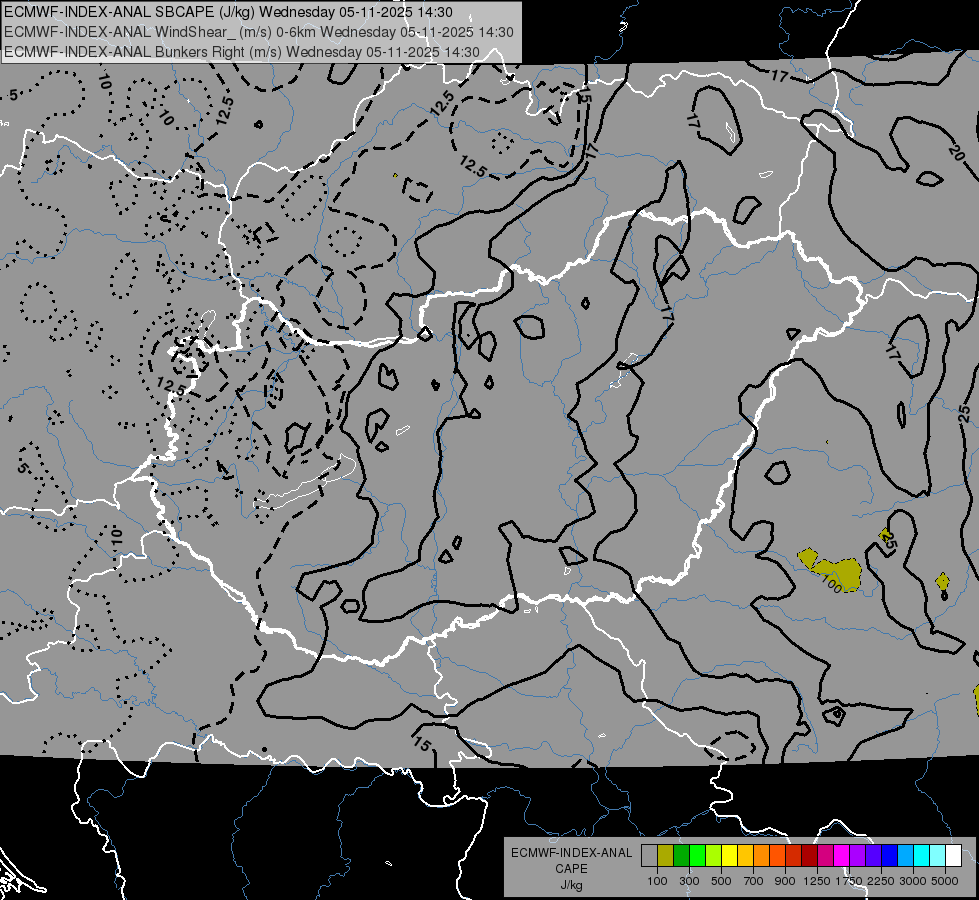Click legend value 900
This screenshot has height=900, width=979.
(785, 881)
